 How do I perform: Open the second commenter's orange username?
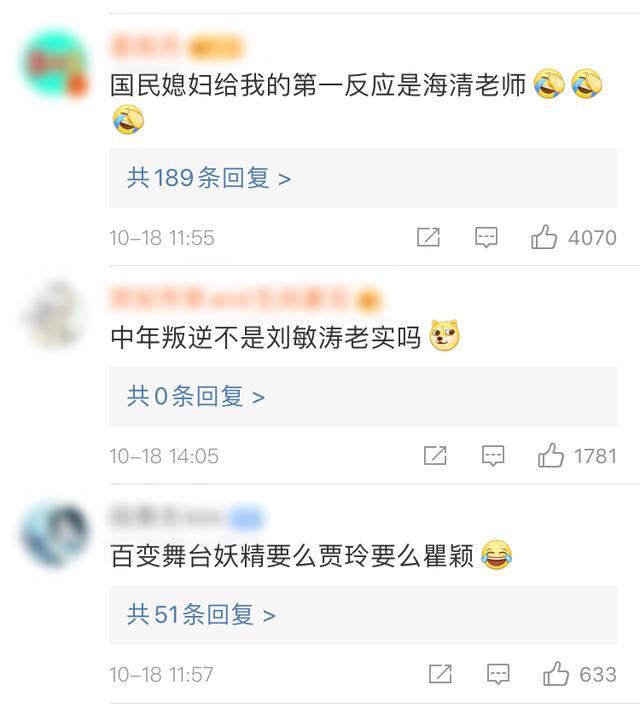[x=229, y=299]
